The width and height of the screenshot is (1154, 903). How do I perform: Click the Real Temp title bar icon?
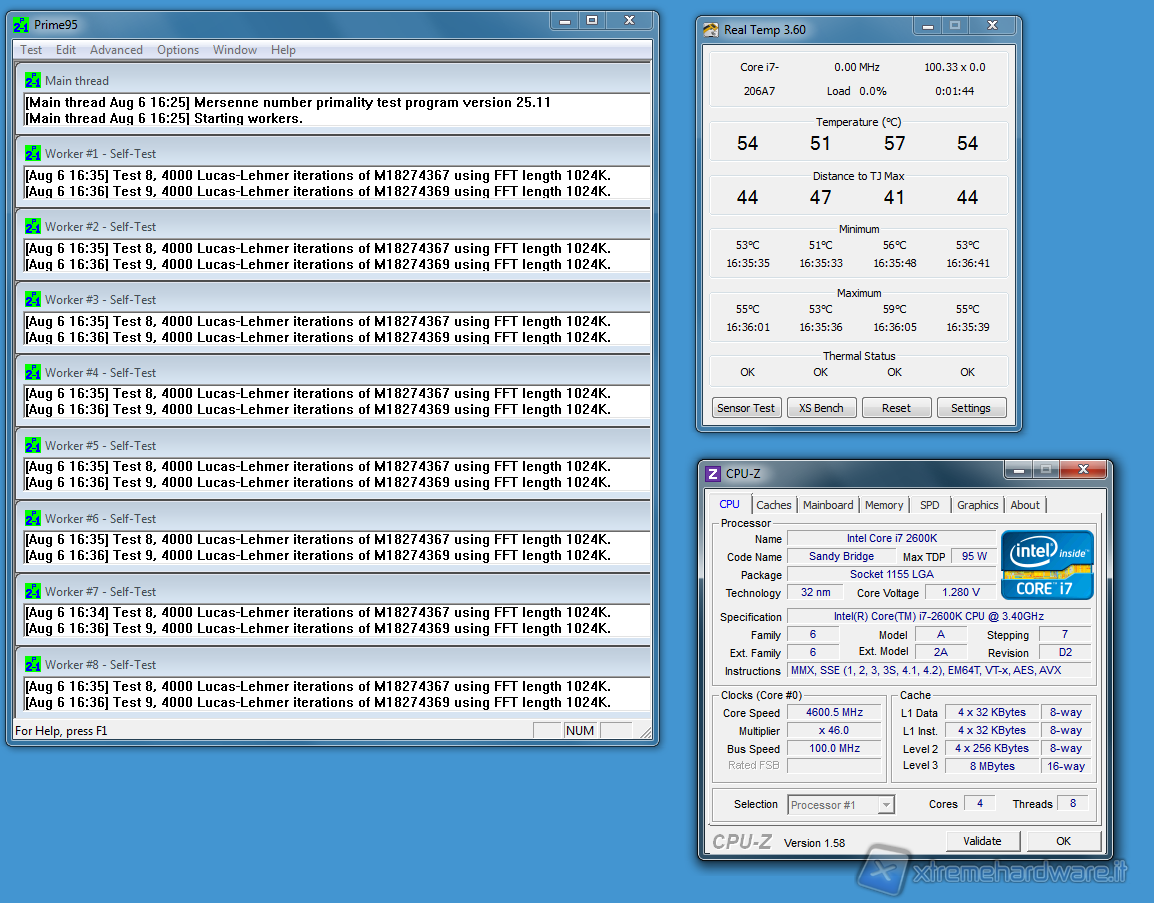tap(711, 30)
